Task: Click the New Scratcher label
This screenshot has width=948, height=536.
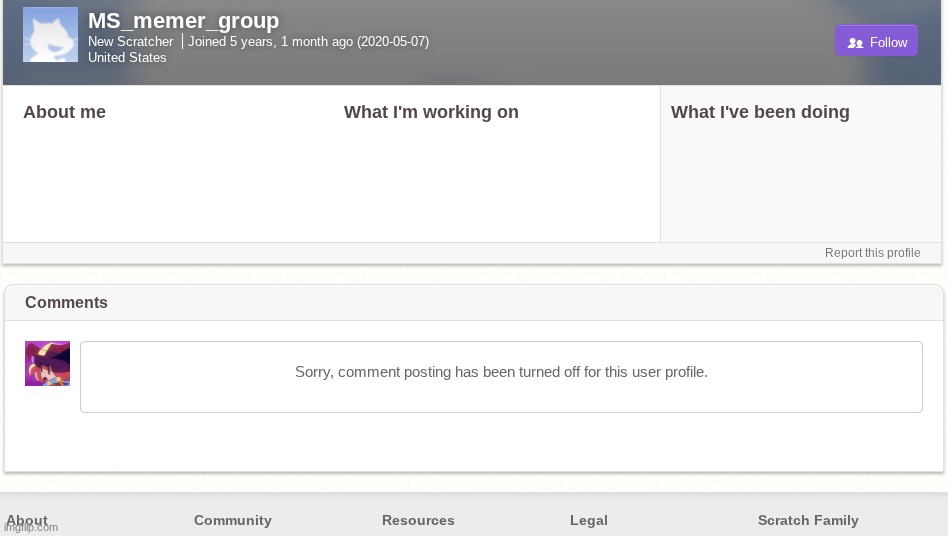Action: [131, 42]
